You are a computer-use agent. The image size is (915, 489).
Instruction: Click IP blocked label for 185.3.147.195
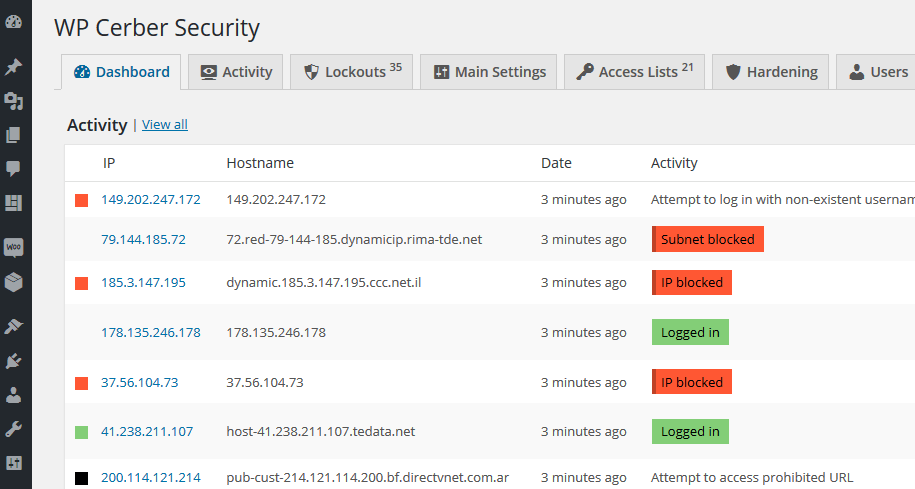click(x=692, y=282)
